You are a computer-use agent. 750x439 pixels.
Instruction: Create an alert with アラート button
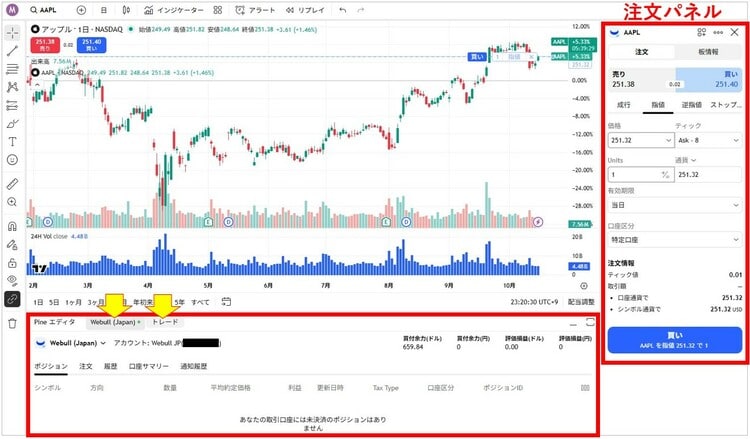pos(256,9)
